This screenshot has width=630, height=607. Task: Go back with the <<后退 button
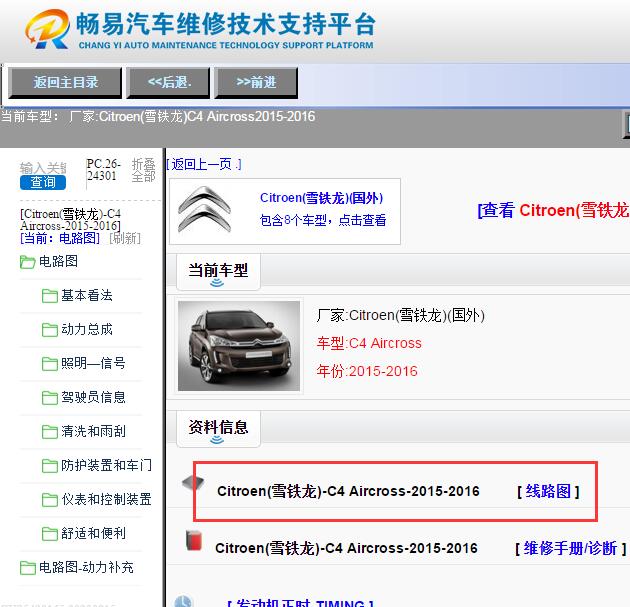coord(168,82)
